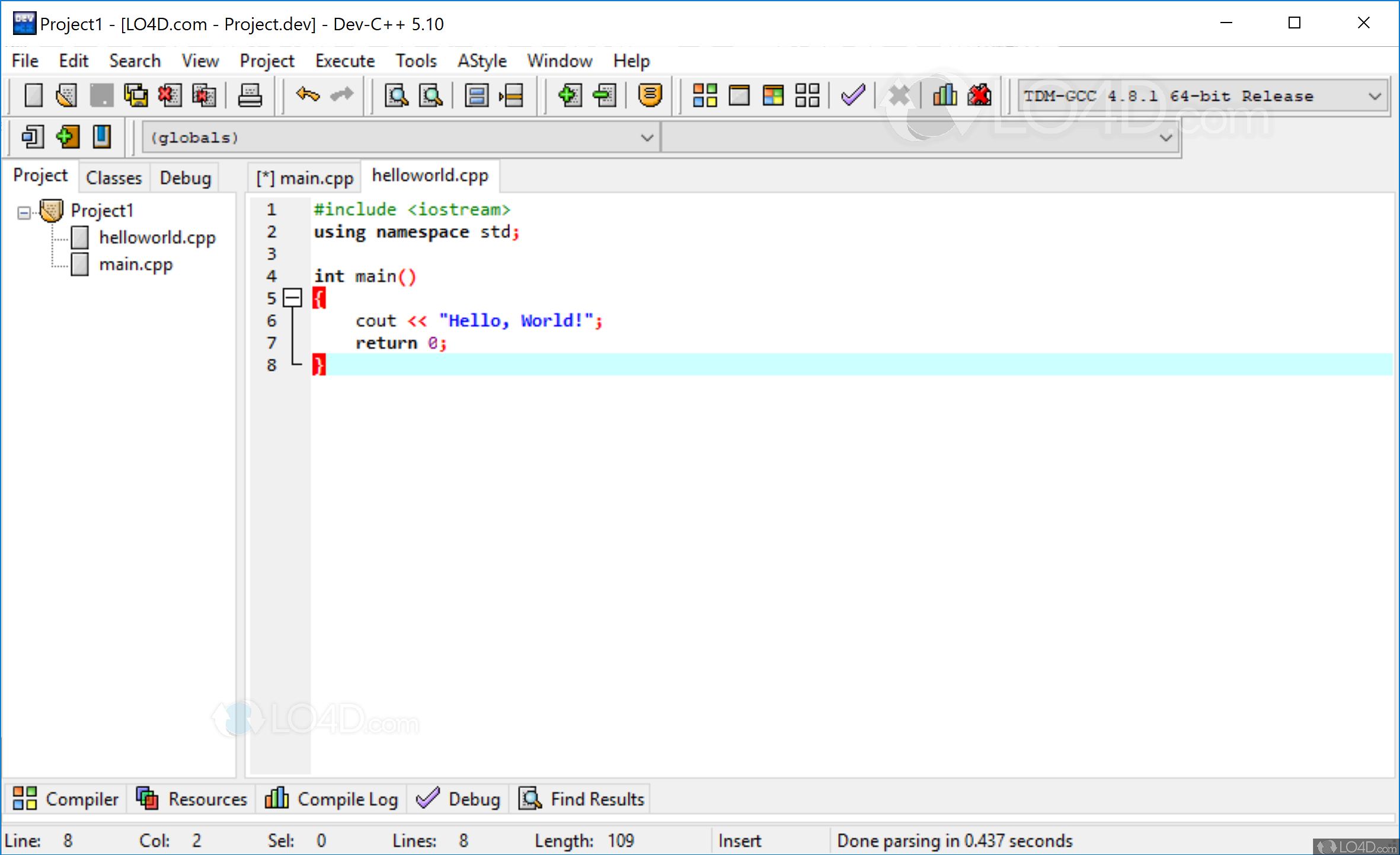Switch to the helloworld.cpp tab

[x=431, y=176]
